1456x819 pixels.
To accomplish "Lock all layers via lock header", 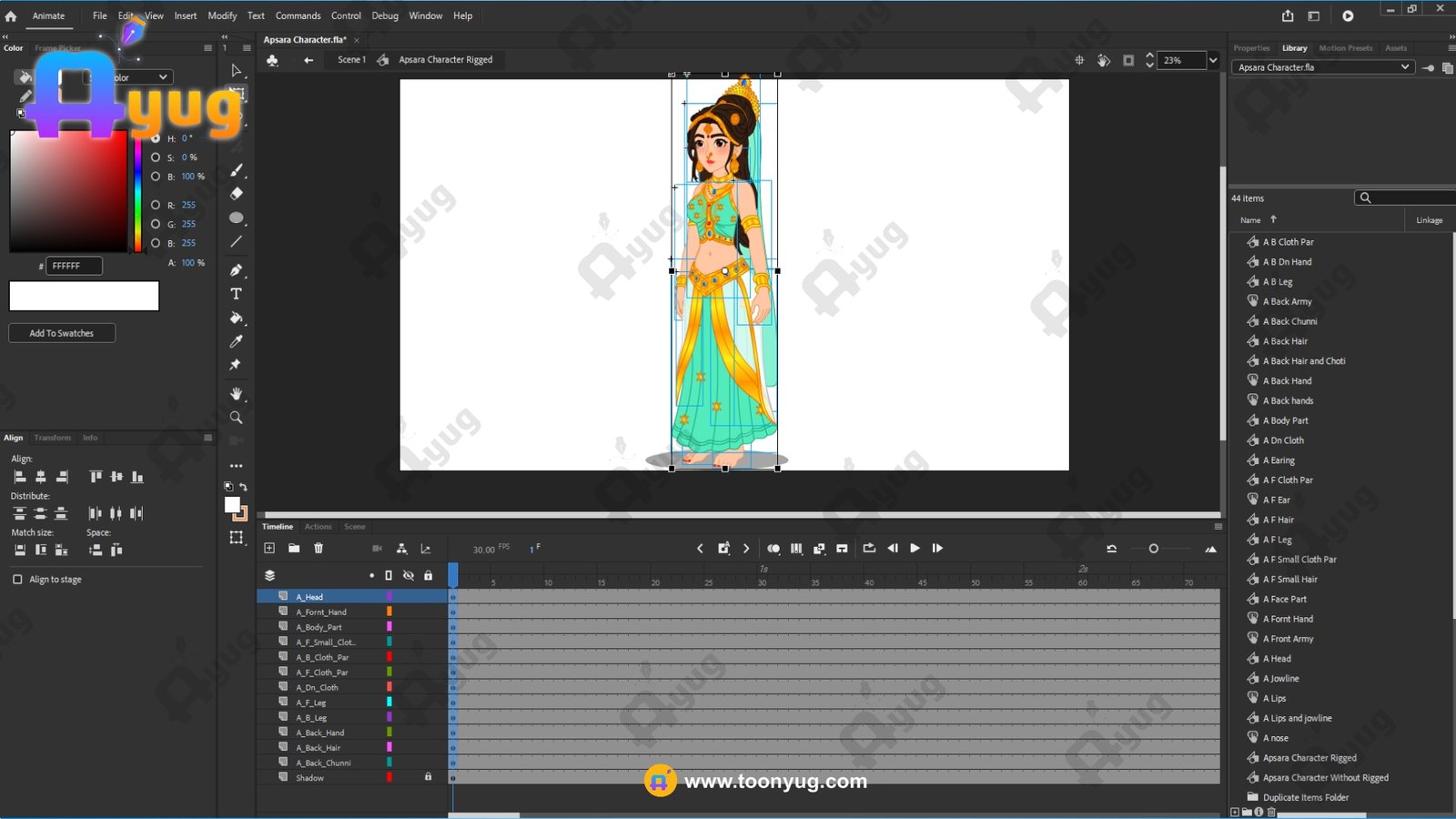I will [x=429, y=575].
